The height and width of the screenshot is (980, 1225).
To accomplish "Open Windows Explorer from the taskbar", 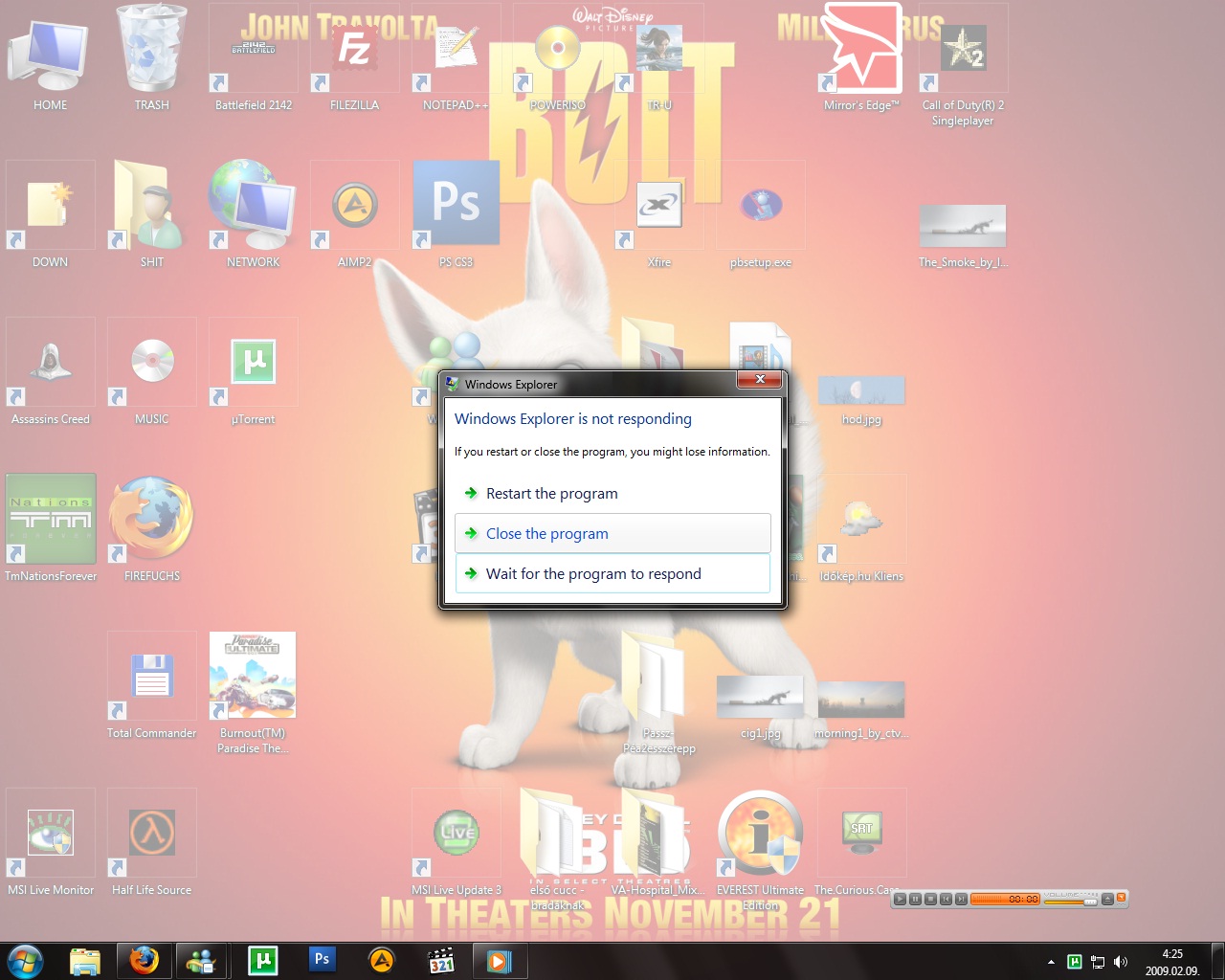I will (x=85, y=960).
